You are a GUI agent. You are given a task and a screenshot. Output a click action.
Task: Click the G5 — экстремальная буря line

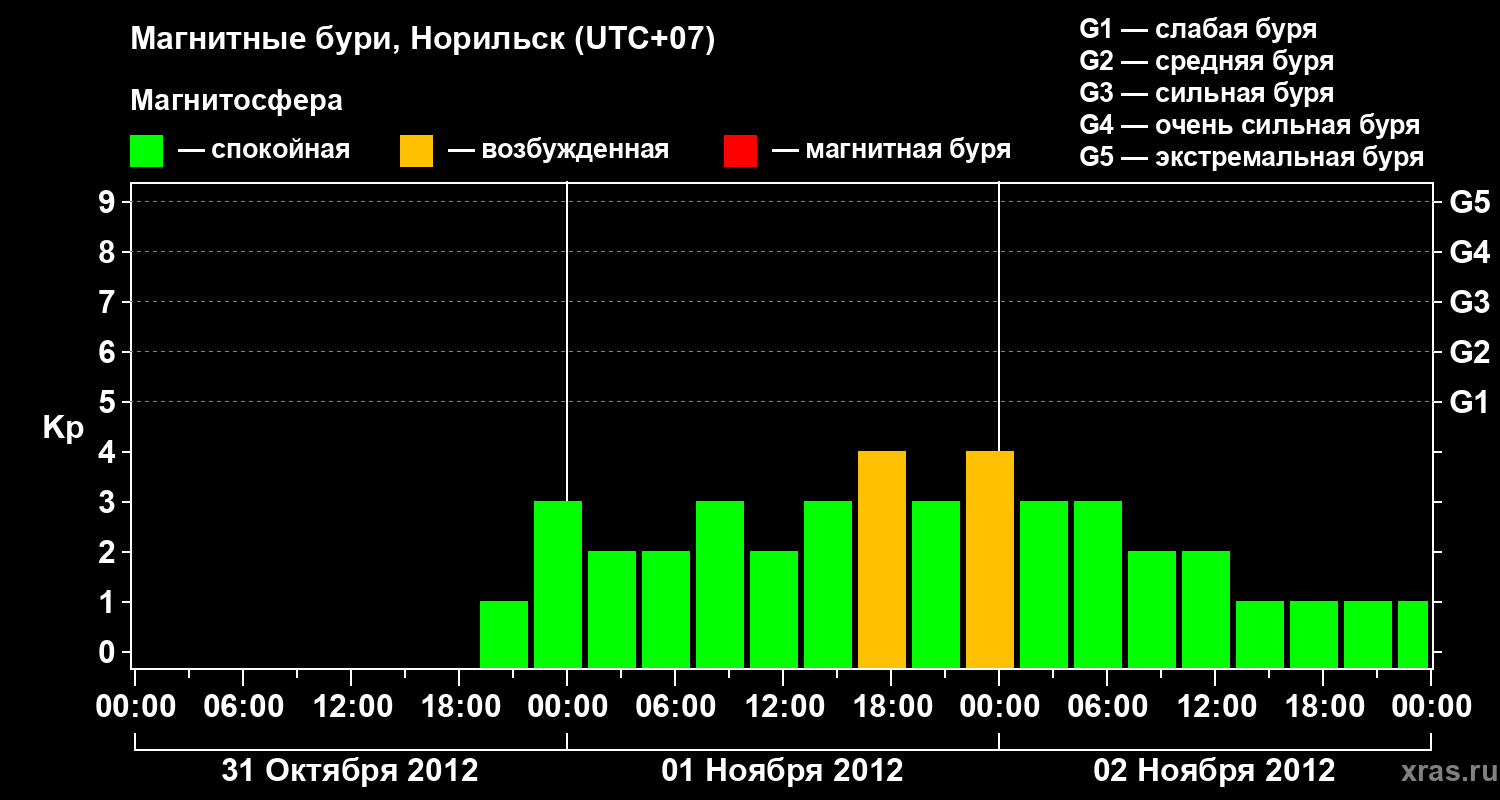point(1252,157)
